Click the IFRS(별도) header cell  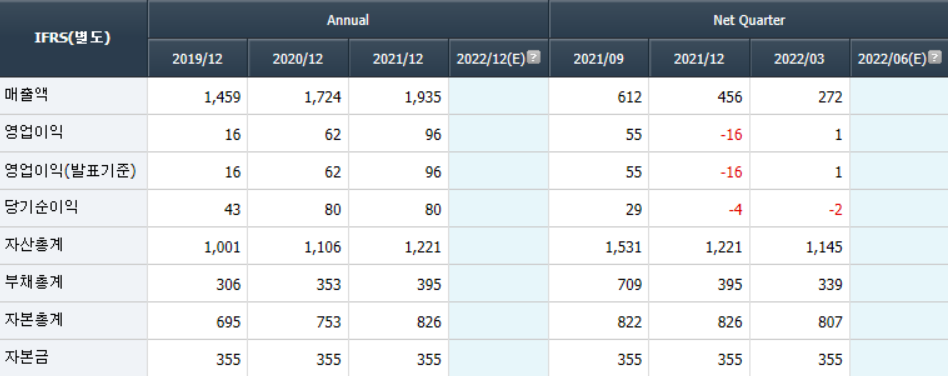(73, 38)
